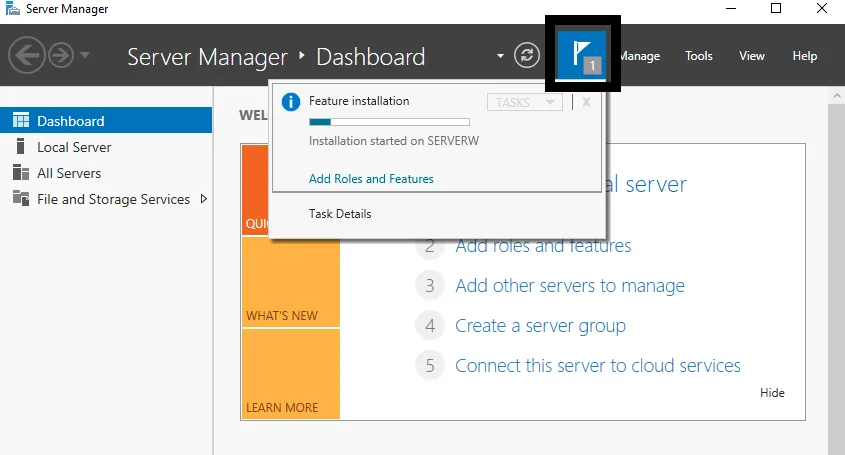Click the 'Feature installation' heading

[359, 101]
